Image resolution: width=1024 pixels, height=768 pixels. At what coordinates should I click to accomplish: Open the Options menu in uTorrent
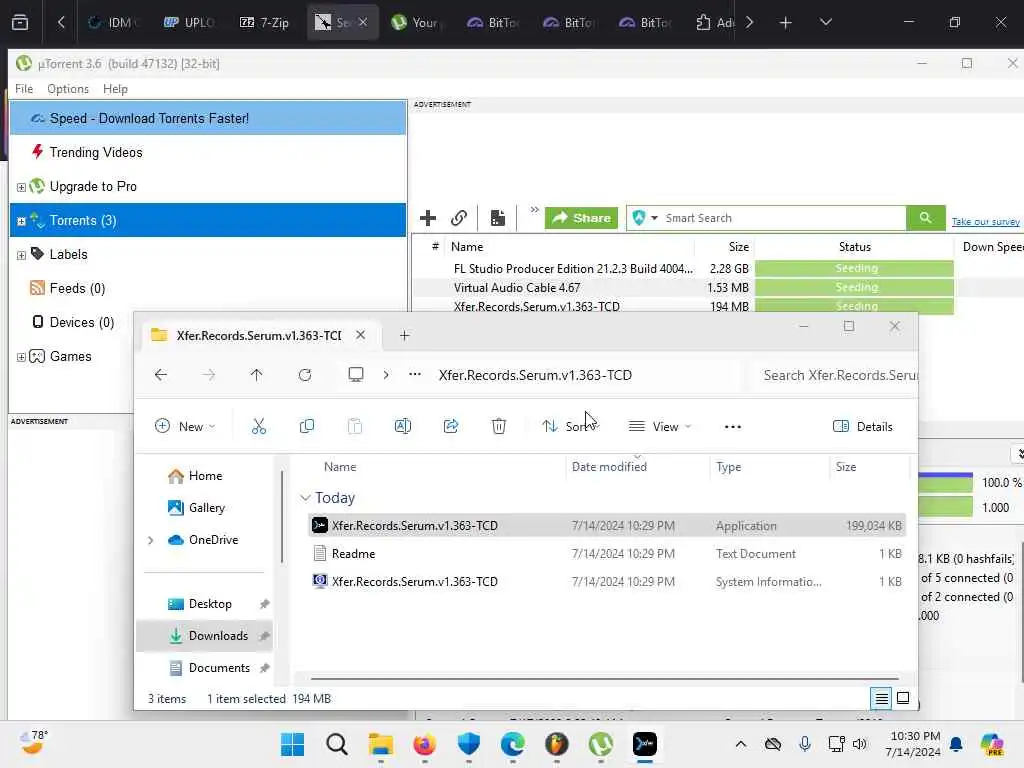(68, 89)
